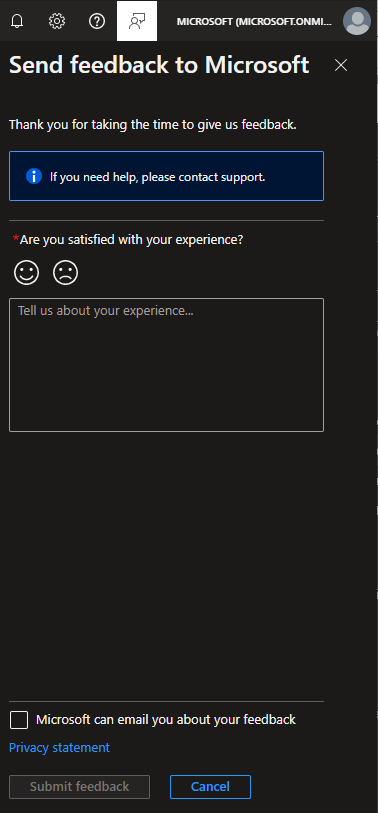
Task: Click the Are you satisfied question label
Action: click(131, 240)
